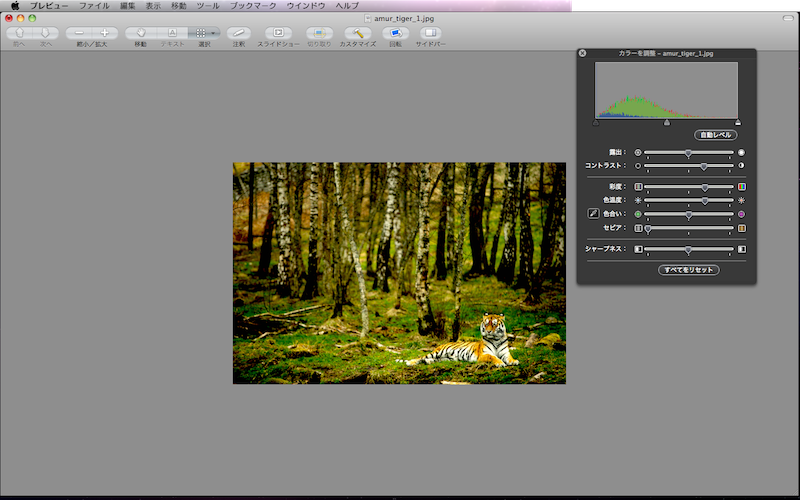Viewport: 800px width, 500px height.
Task: Click the histogram black point marker
Action: click(596, 122)
